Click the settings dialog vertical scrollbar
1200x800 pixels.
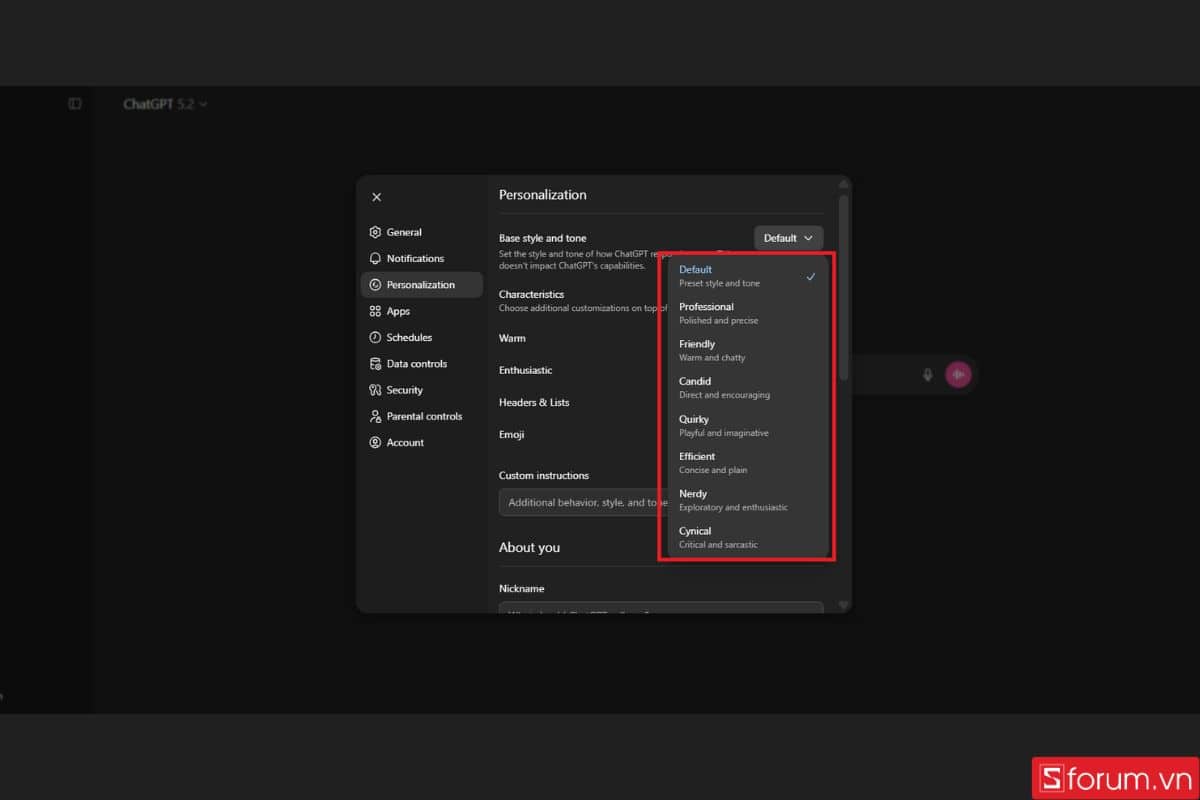[844, 290]
